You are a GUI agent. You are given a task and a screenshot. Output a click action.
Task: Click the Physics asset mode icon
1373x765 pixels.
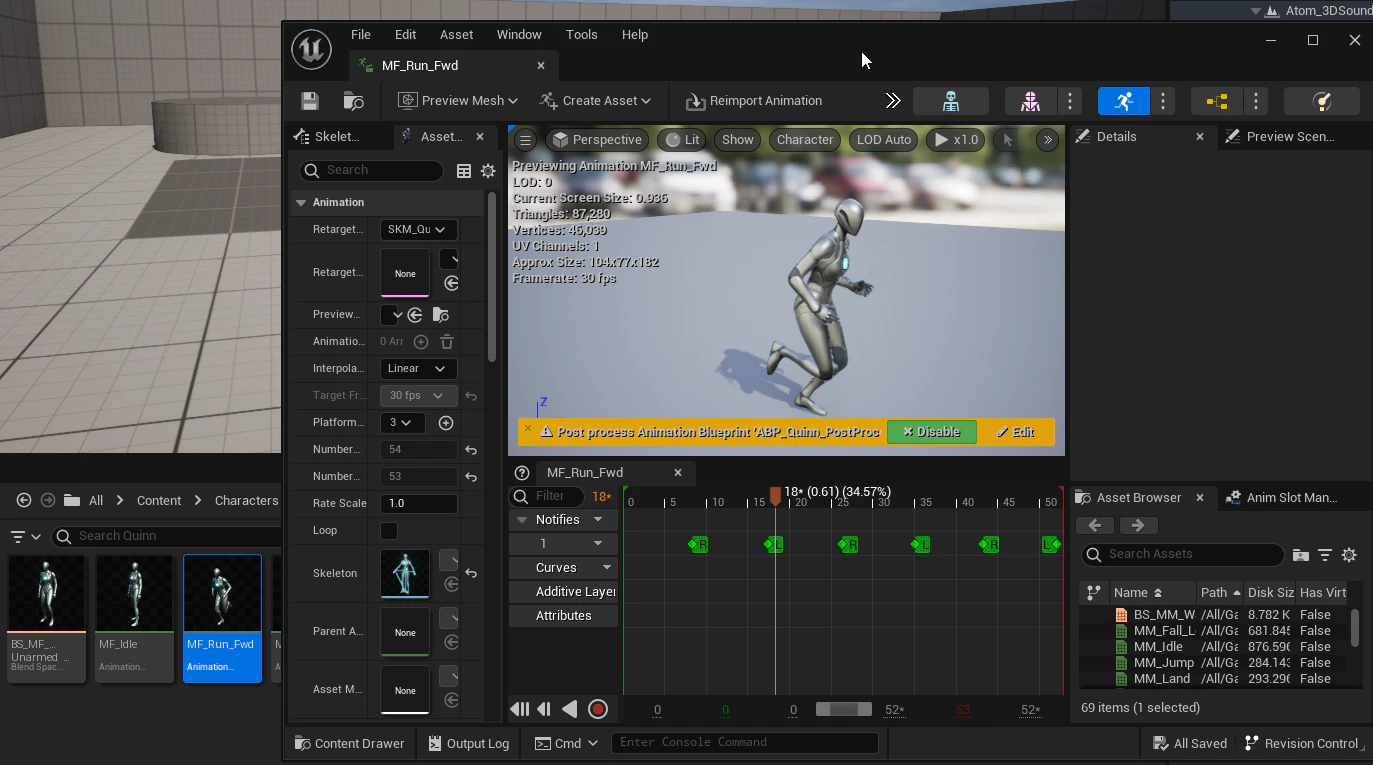[x=1321, y=101]
